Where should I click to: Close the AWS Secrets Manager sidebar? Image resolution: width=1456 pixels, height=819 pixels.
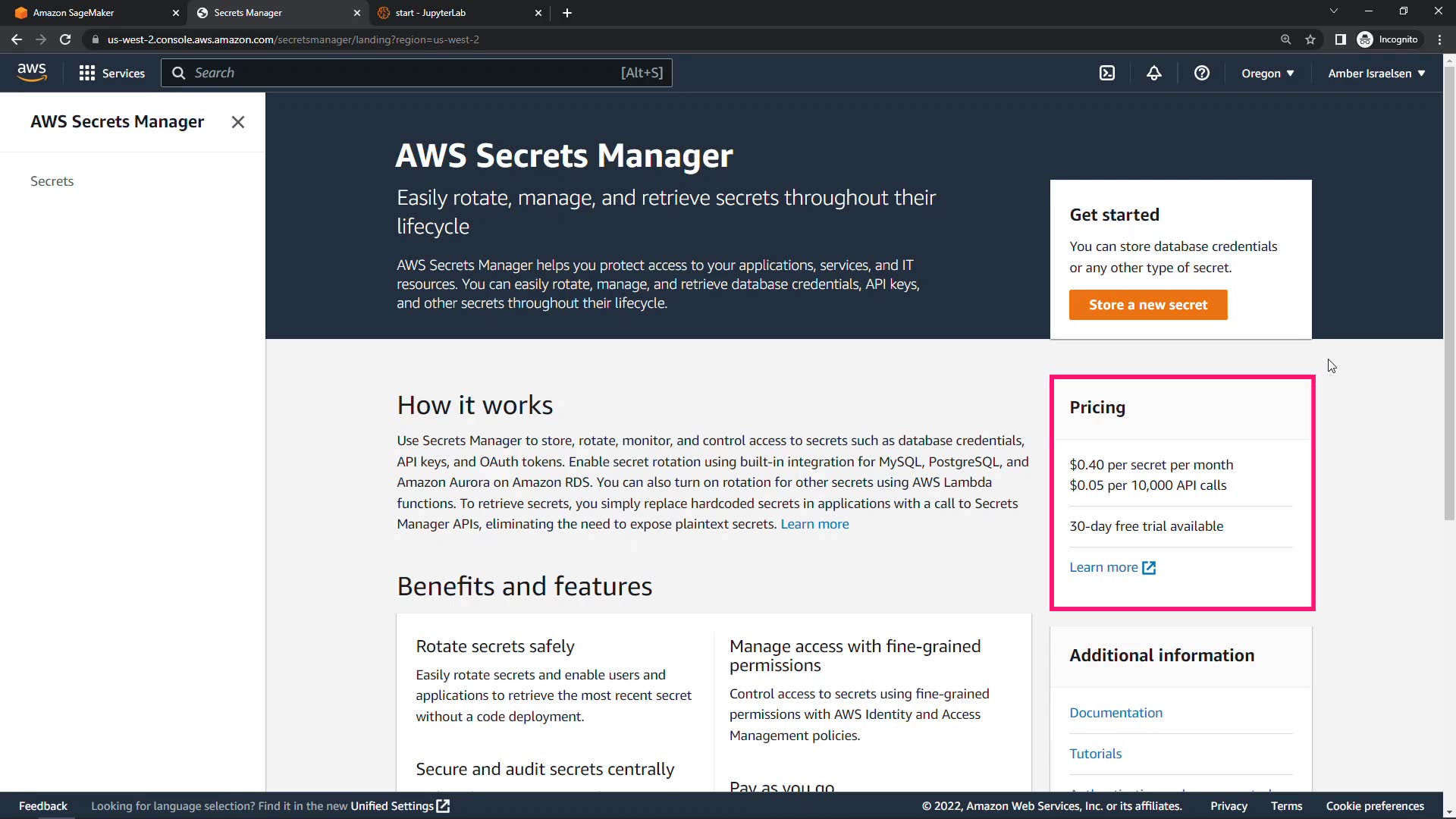click(x=238, y=122)
